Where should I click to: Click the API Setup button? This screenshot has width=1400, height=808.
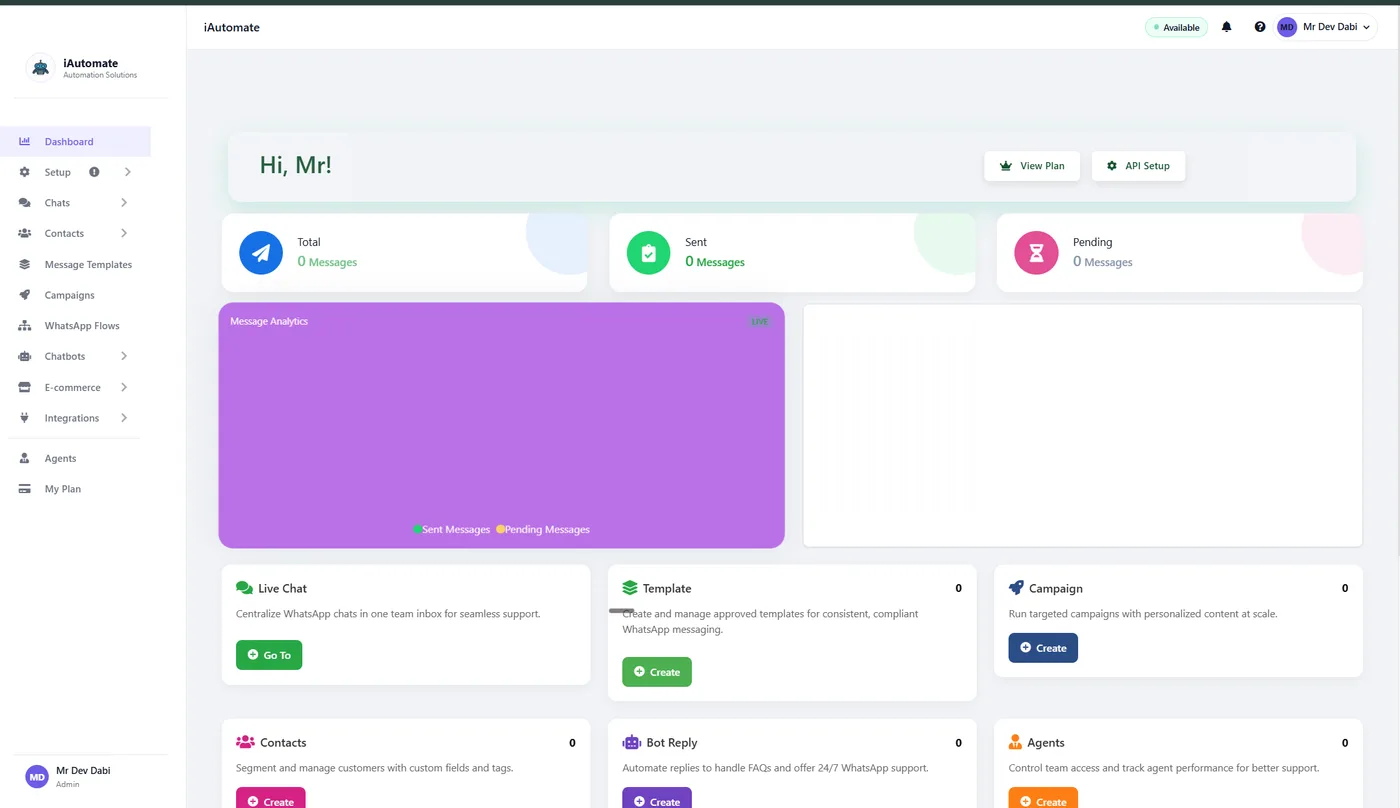tap(1138, 166)
